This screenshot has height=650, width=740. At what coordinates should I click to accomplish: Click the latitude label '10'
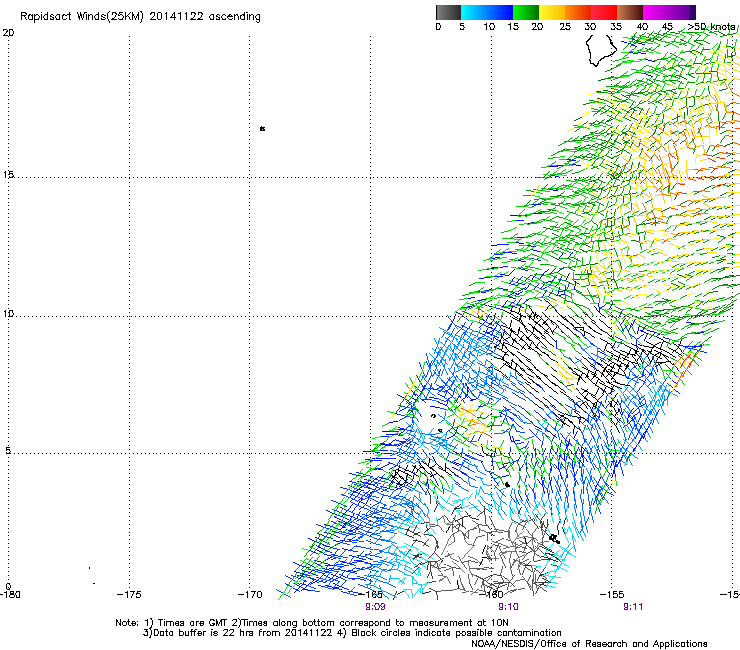coord(8,313)
